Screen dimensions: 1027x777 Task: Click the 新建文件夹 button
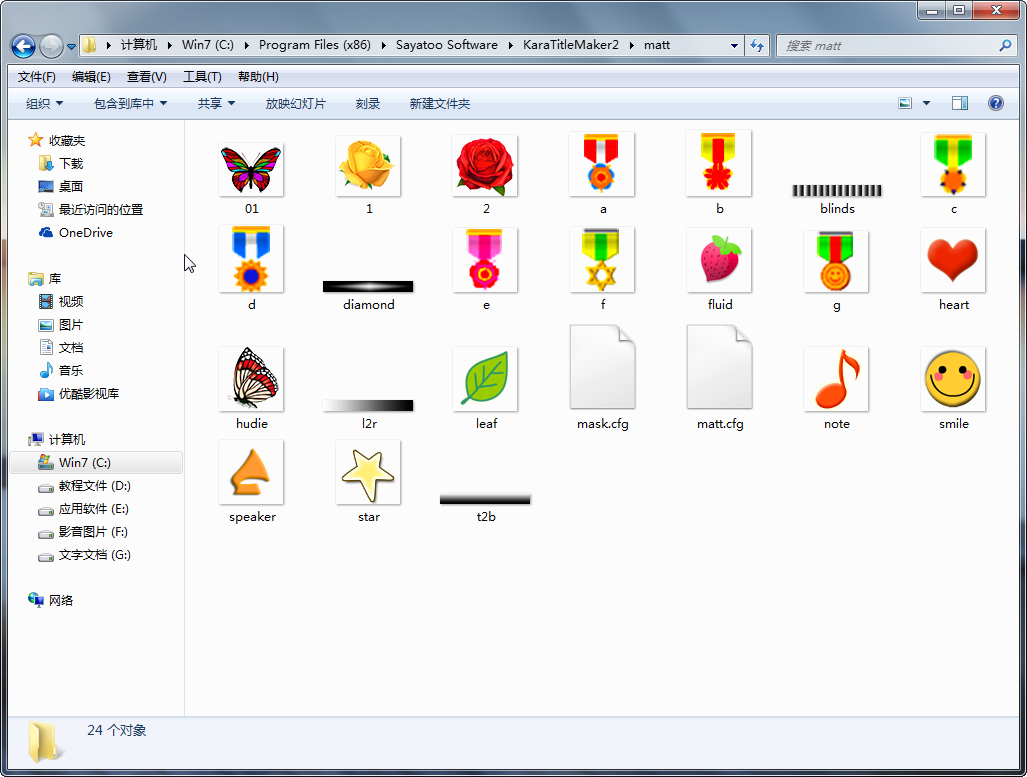[439, 104]
